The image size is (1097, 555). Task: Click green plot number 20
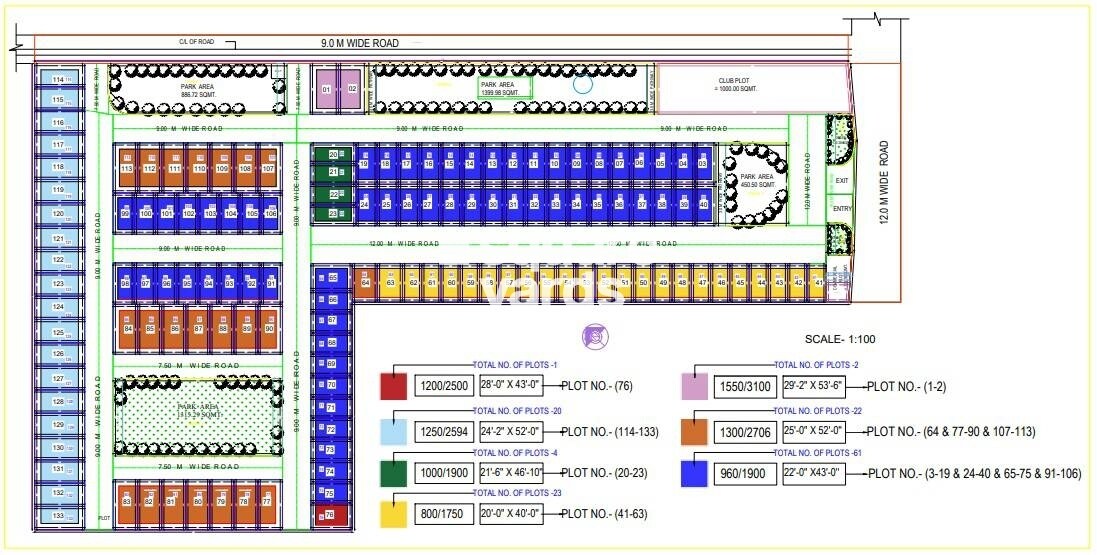coord(334,154)
